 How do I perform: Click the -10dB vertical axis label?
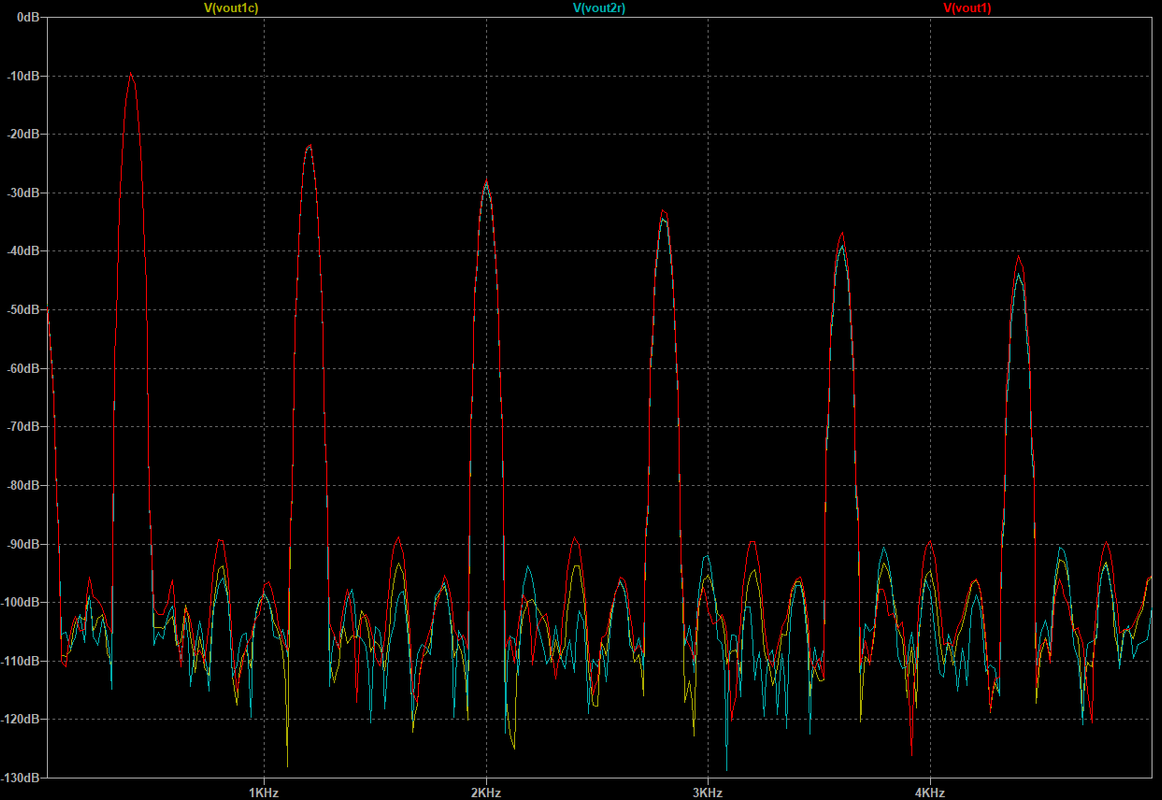24,76
